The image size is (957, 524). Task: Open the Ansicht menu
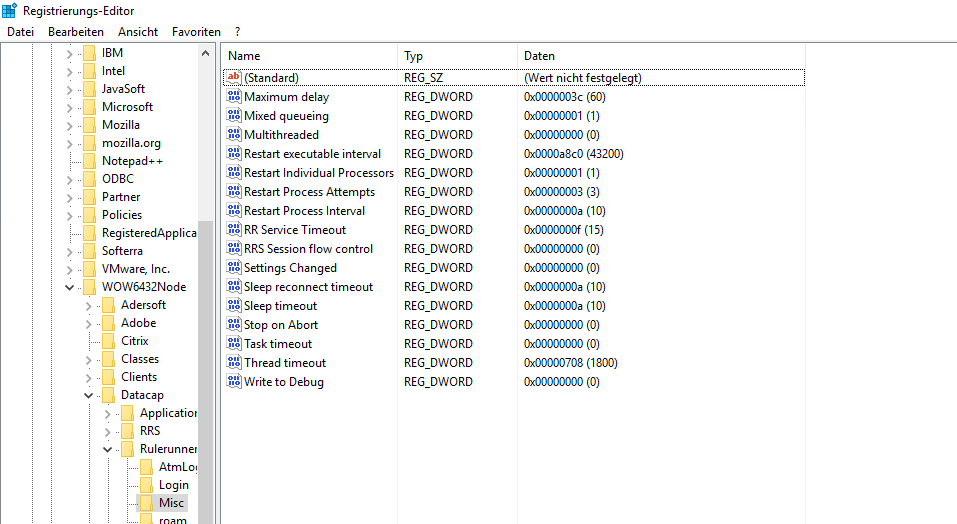(x=138, y=32)
